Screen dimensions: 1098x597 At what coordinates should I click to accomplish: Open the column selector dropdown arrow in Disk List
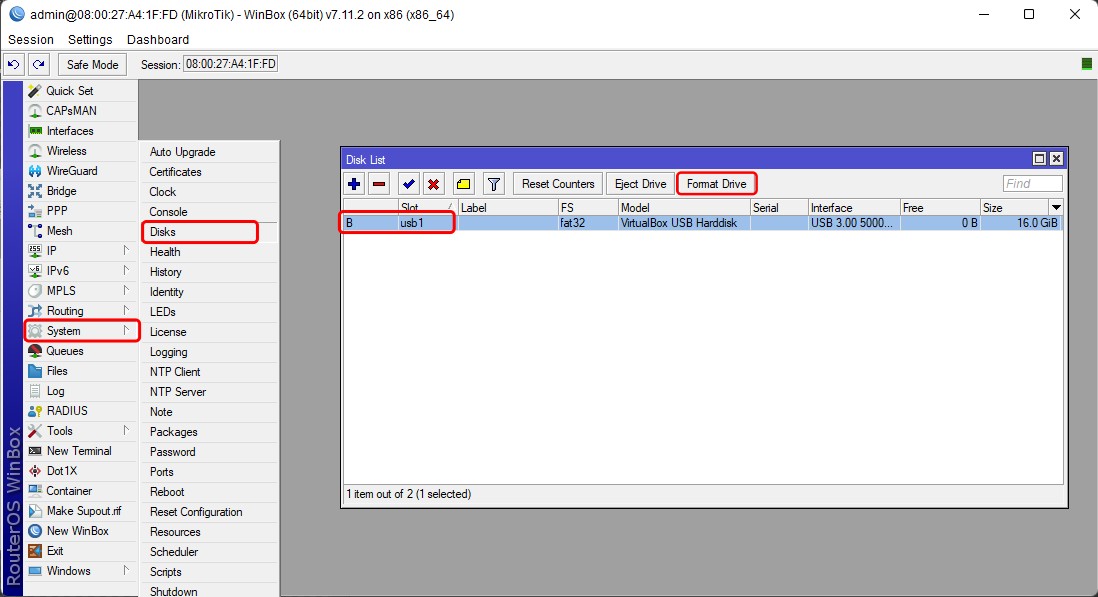click(x=1055, y=207)
